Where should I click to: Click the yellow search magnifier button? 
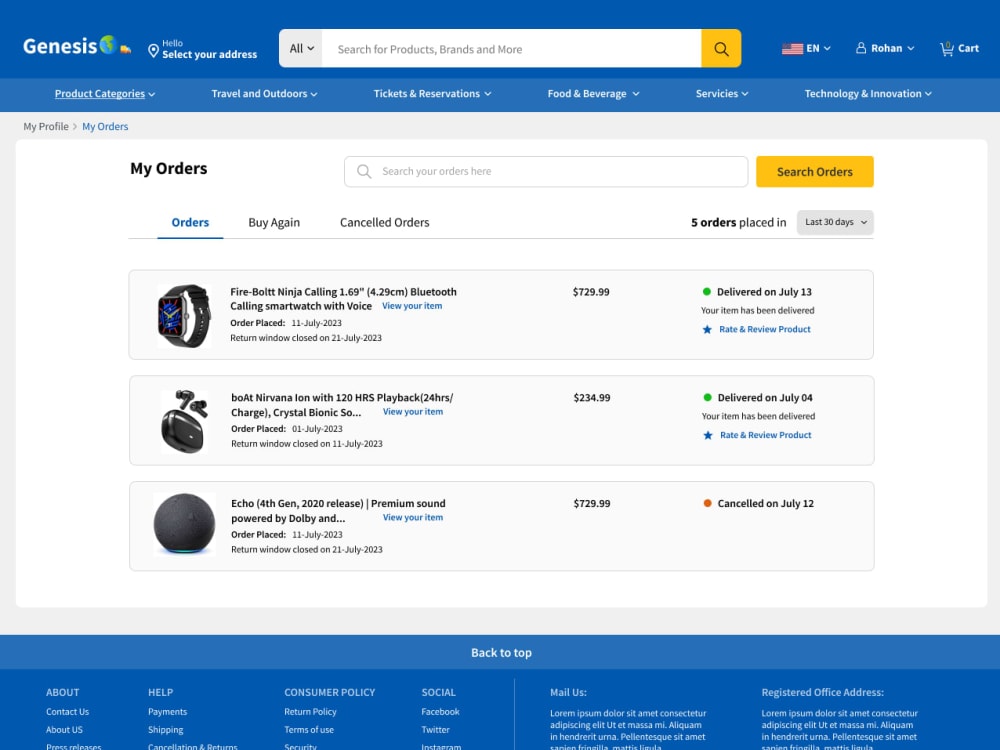[721, 48]
